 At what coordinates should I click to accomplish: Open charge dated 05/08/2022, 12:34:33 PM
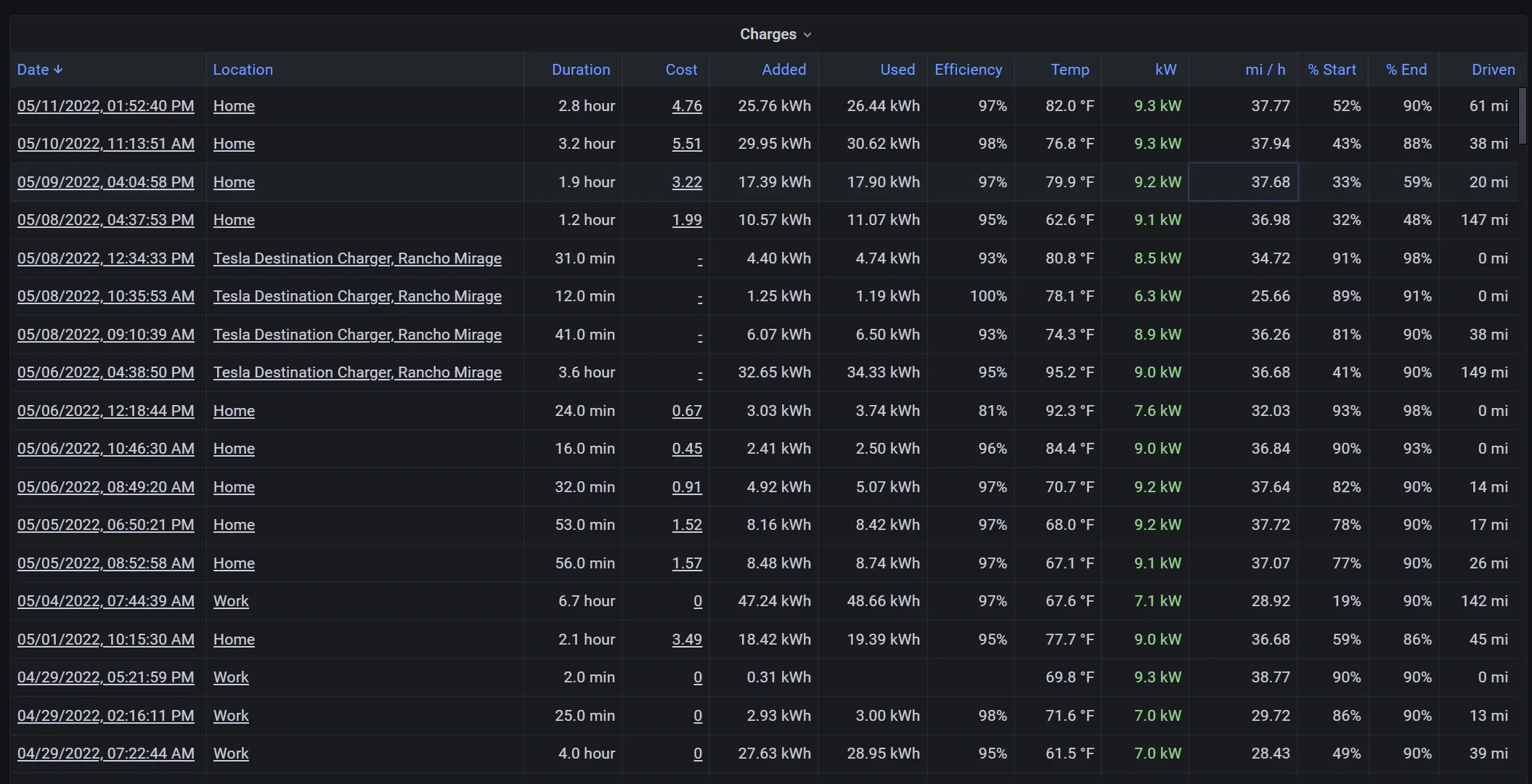(106, 258)
